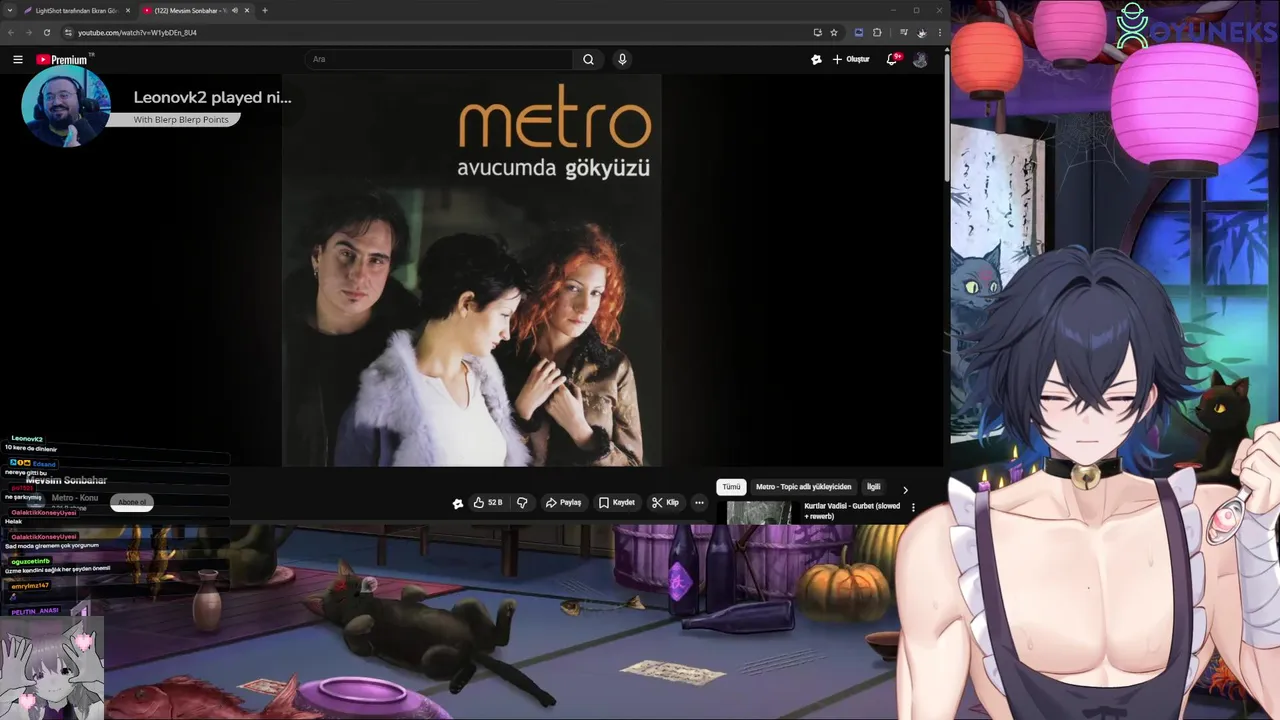Close the LightShot tab
The image size is (1280, 720).
click(x=127, y=10)
